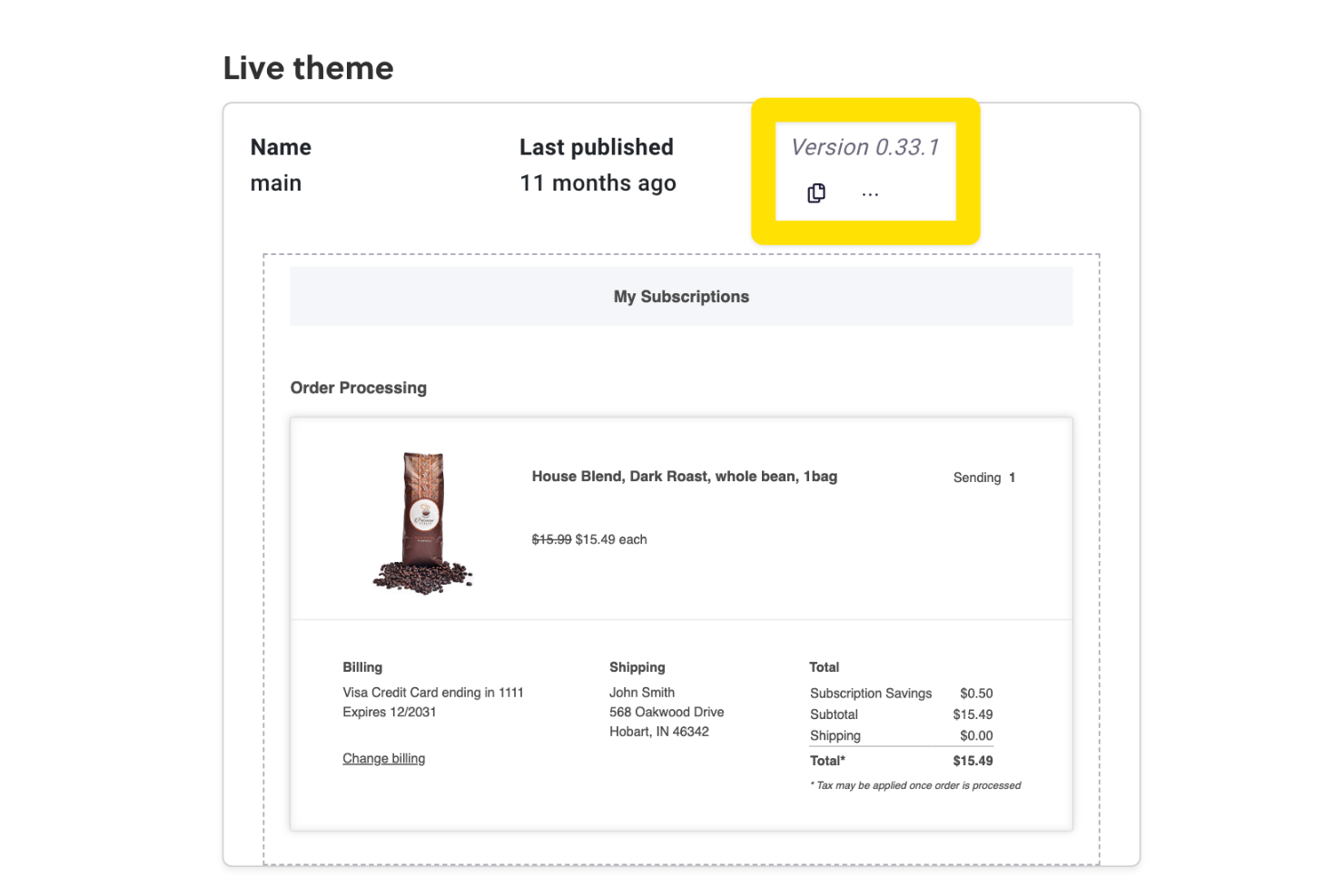Click the My Subscriptions header bar
This screenshot has width=1344, height=896.
tap(681, 296)
